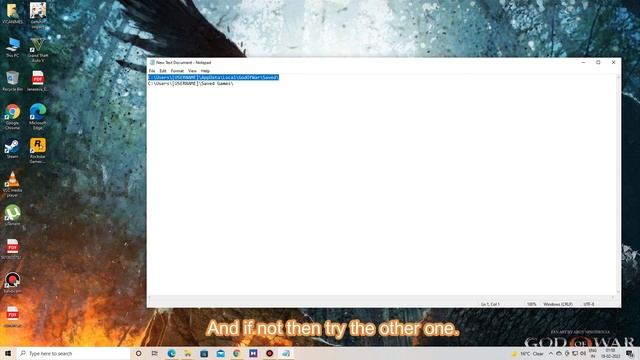
Task: Open the purple app on the taskbar
Action: [253, 353]
